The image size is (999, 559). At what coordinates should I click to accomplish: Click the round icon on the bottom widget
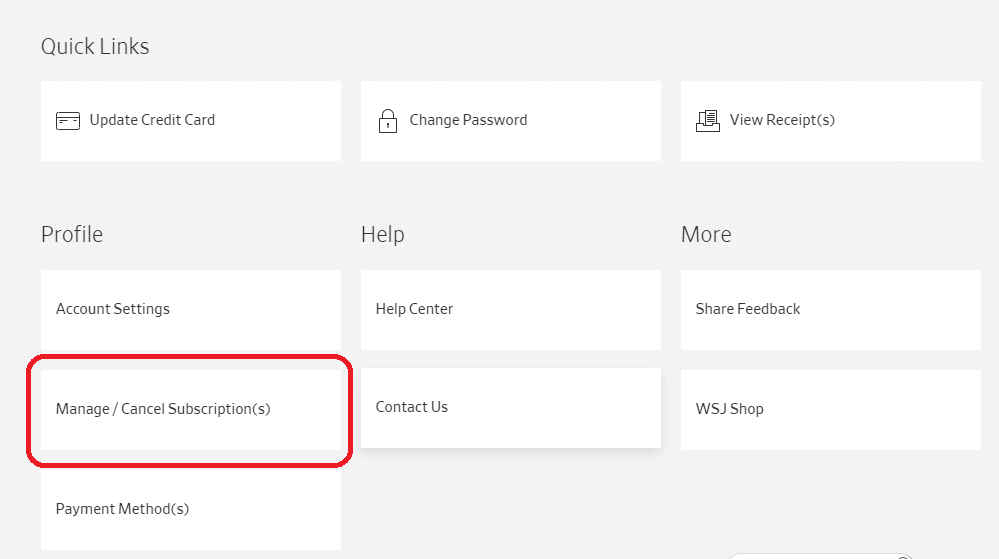coord(903,556)
